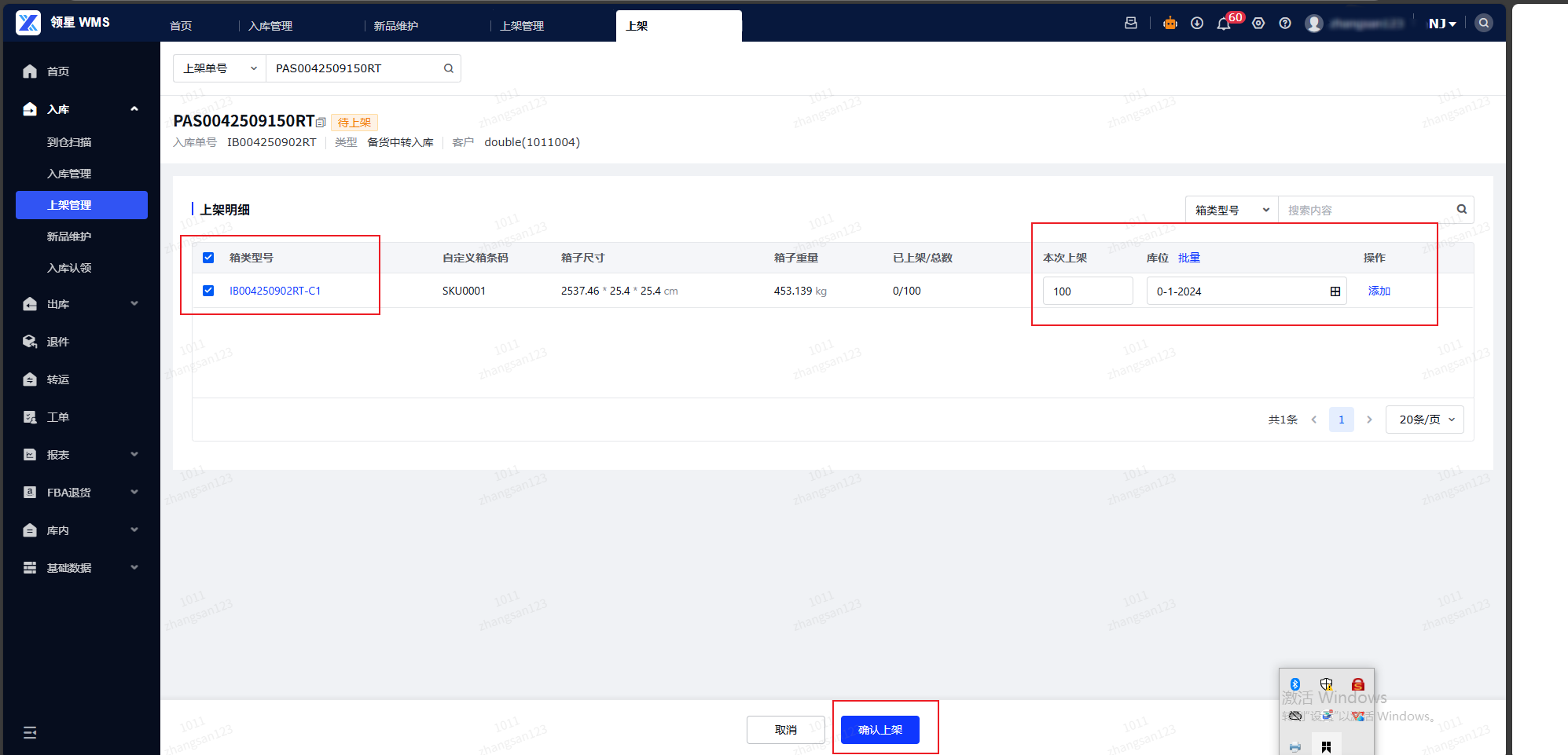Select page 1 in pagination
1568x755 pixels.
1342,420
